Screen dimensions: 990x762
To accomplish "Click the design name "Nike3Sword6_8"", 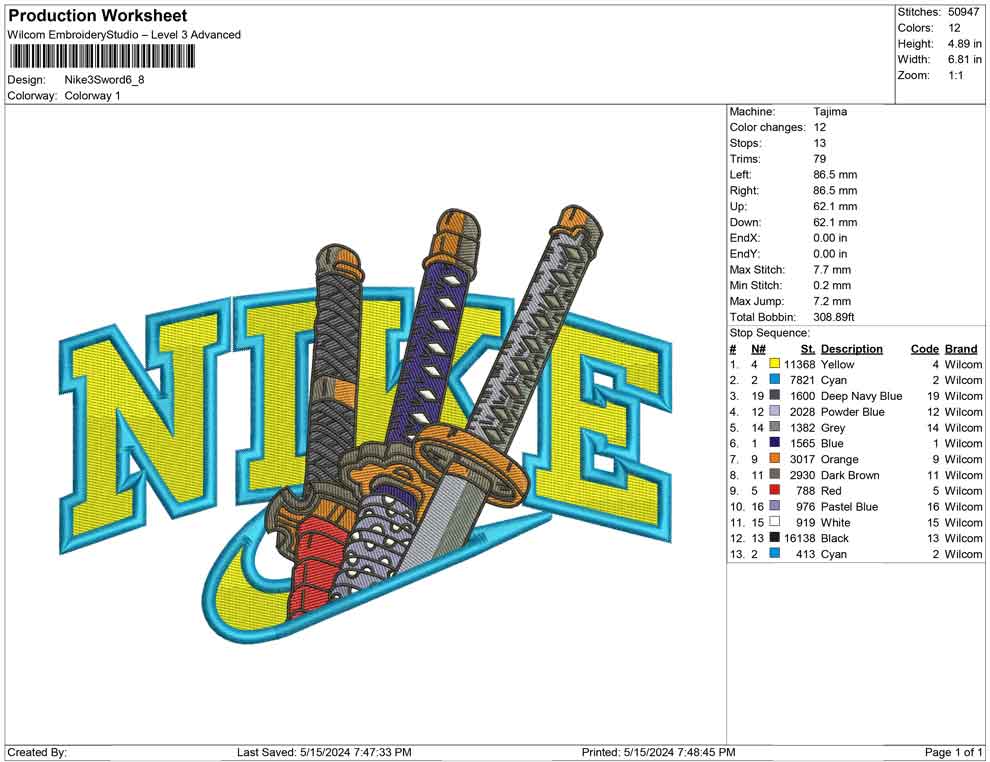I will 104,80.
